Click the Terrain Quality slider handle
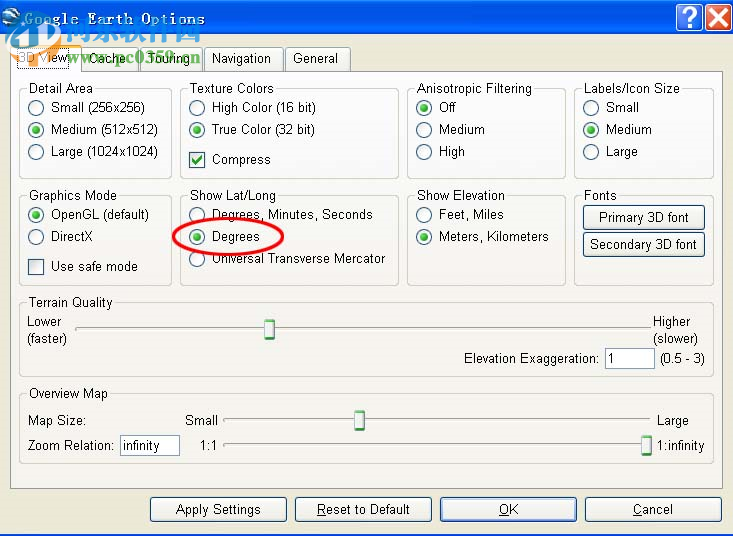Image resolution: width=733 pixels, height=536 pixels. coord(269,329)
